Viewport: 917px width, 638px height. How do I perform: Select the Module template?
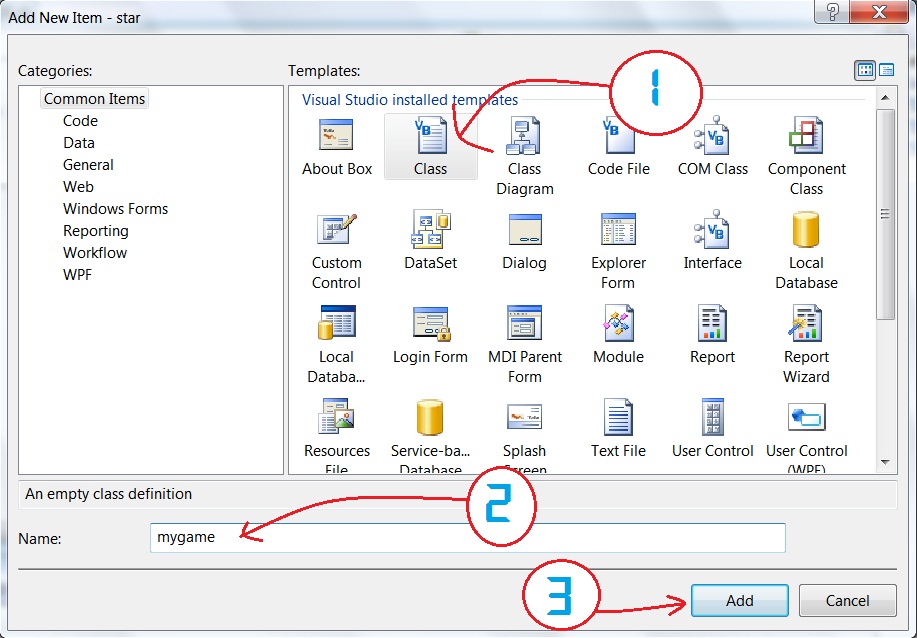[618, 334]
